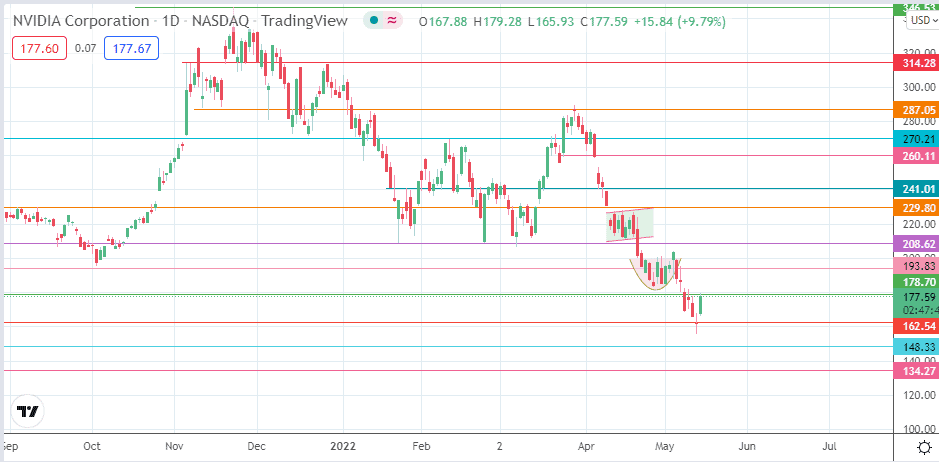939x462 pixels.
Task: Click the pink delayed data wave icon
Action: (x=392, y=20)
